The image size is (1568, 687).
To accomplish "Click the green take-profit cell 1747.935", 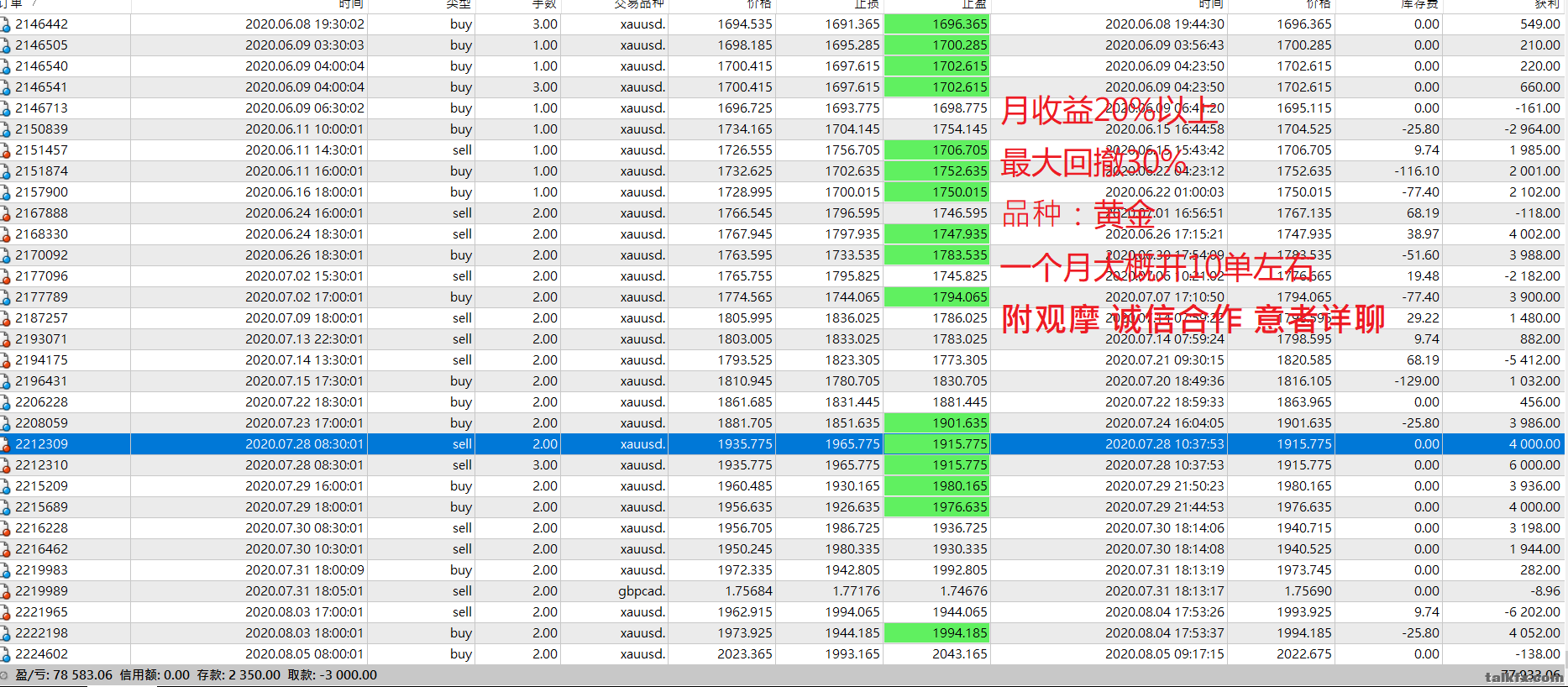I will click(x=937, y=234).
